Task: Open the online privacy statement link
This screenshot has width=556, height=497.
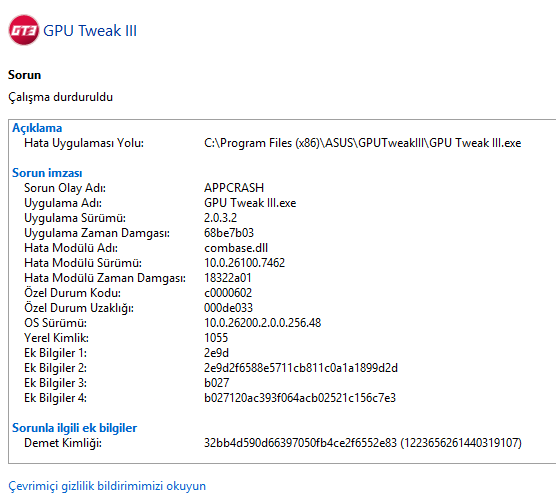Action: coord(107,486)
